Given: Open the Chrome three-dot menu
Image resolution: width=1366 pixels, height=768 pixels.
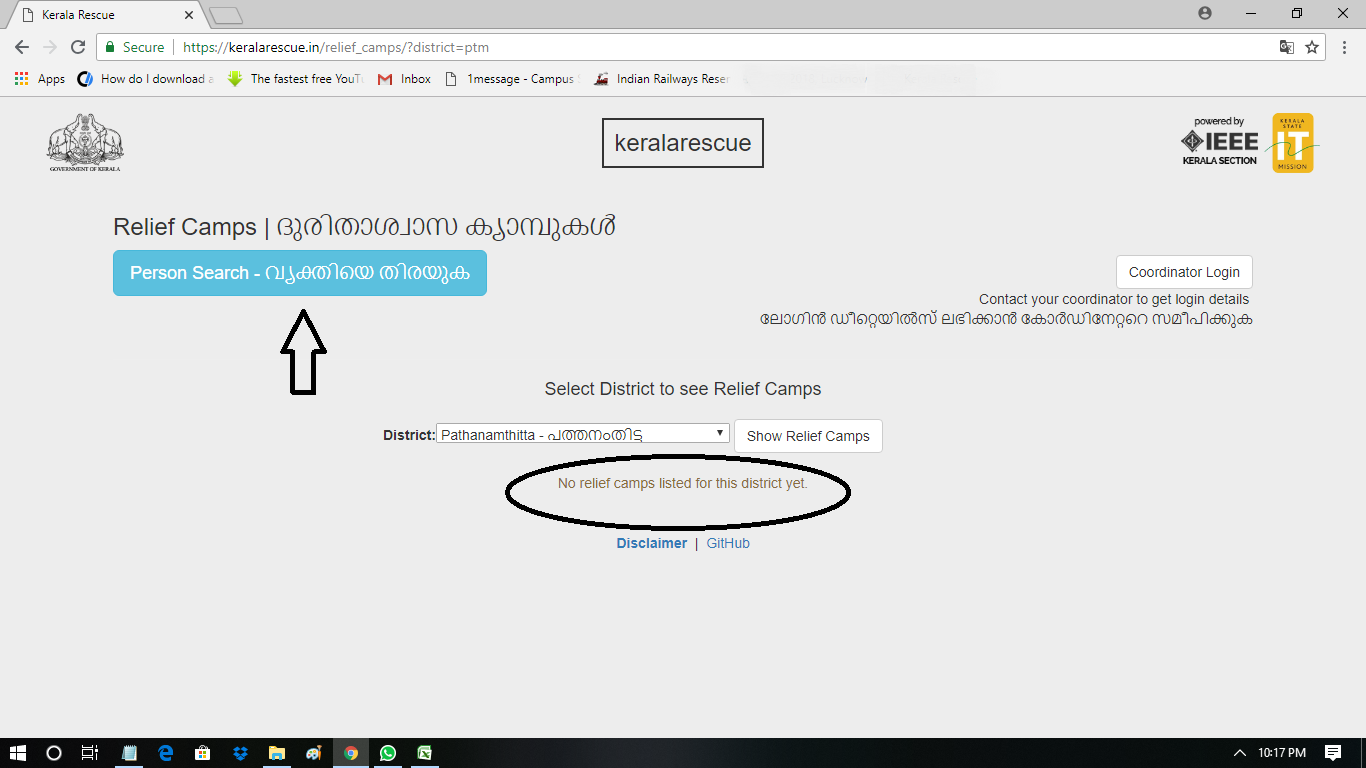Looking at the screenshot, I should tap(1344, 47).
